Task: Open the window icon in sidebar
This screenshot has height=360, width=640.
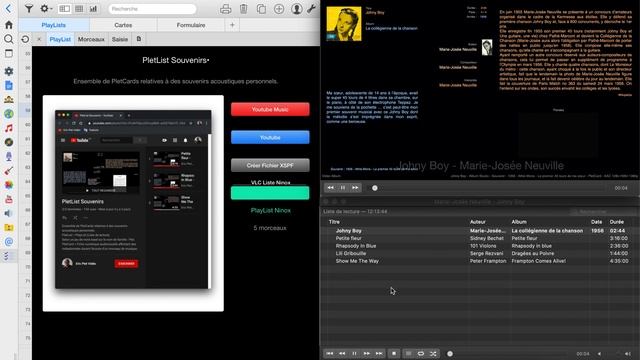Action: [x=9, y=53]
